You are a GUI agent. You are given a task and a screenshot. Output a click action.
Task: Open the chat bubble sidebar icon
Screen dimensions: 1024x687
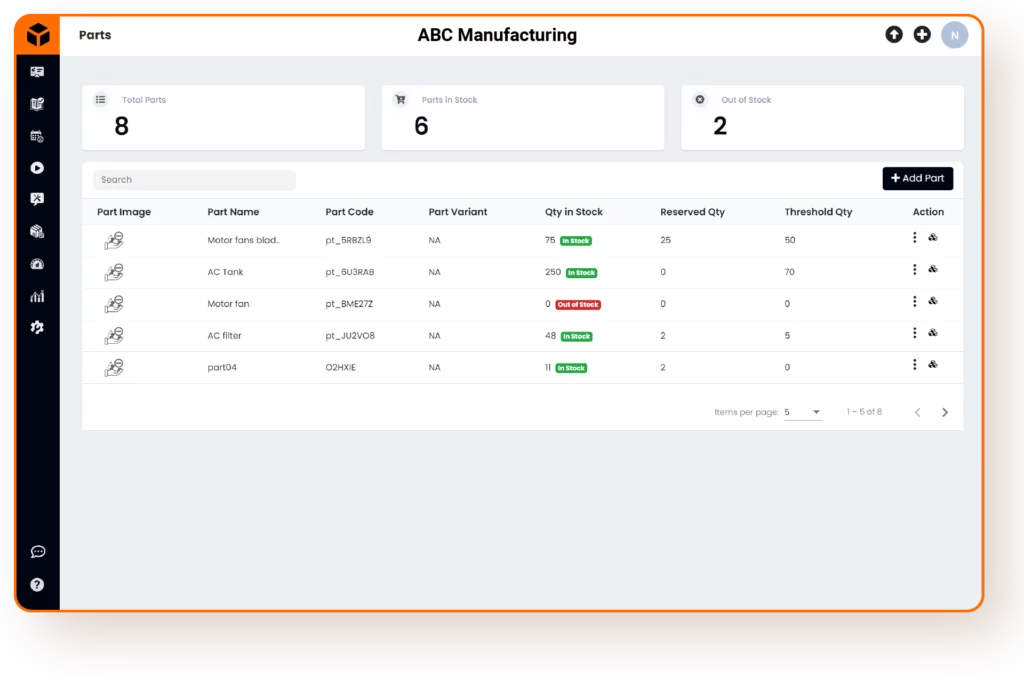pos(38,552)
